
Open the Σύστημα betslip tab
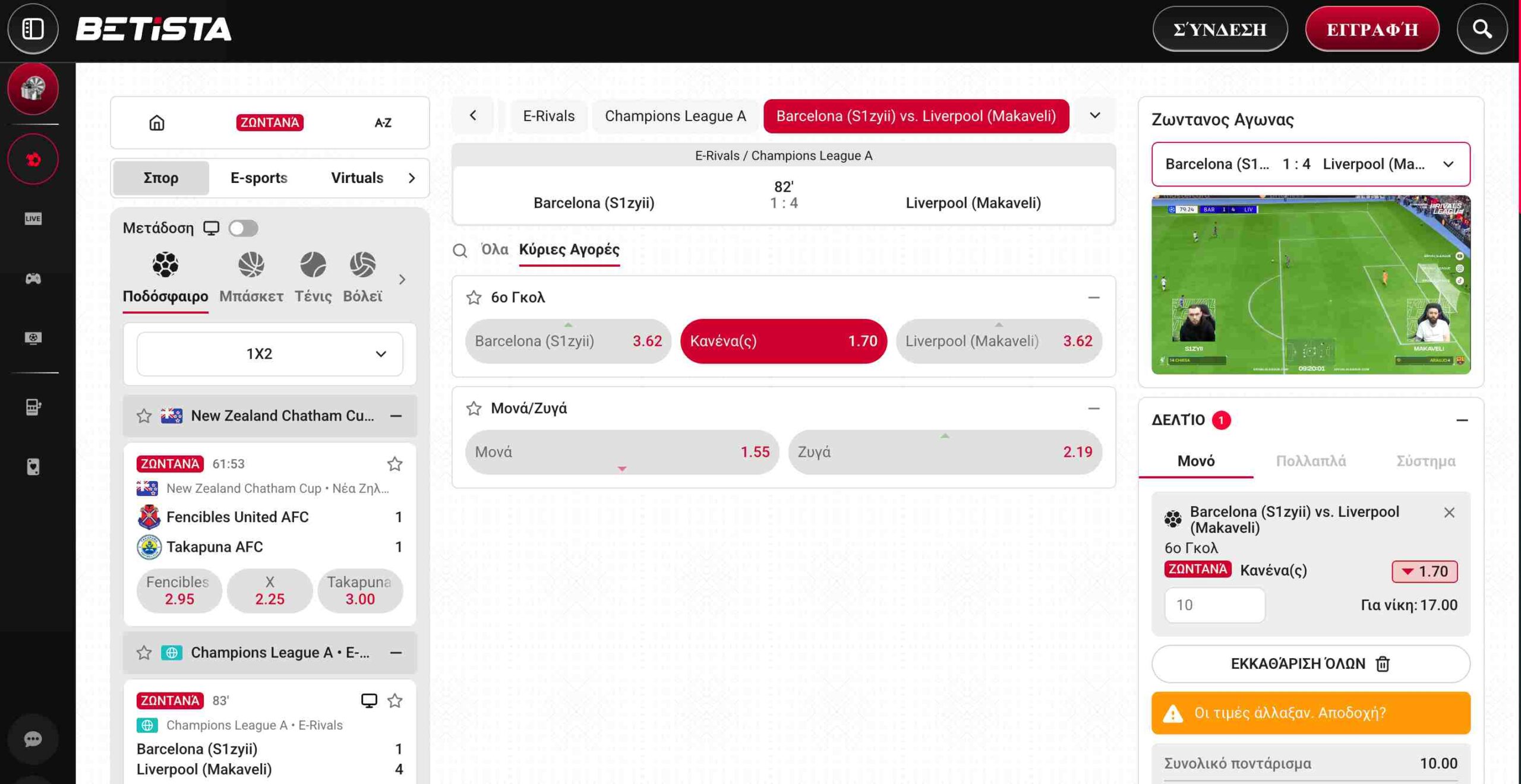[1425, 461]
